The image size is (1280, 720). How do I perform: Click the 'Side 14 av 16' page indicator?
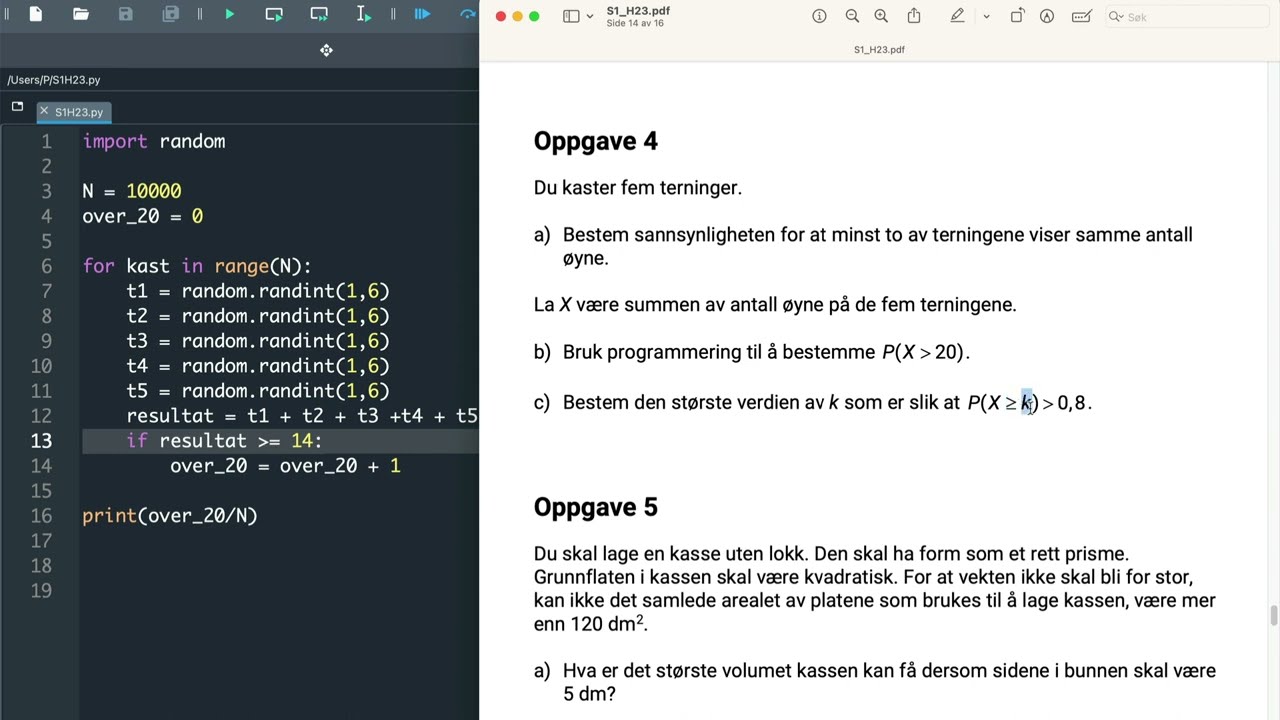coord(635,23)
